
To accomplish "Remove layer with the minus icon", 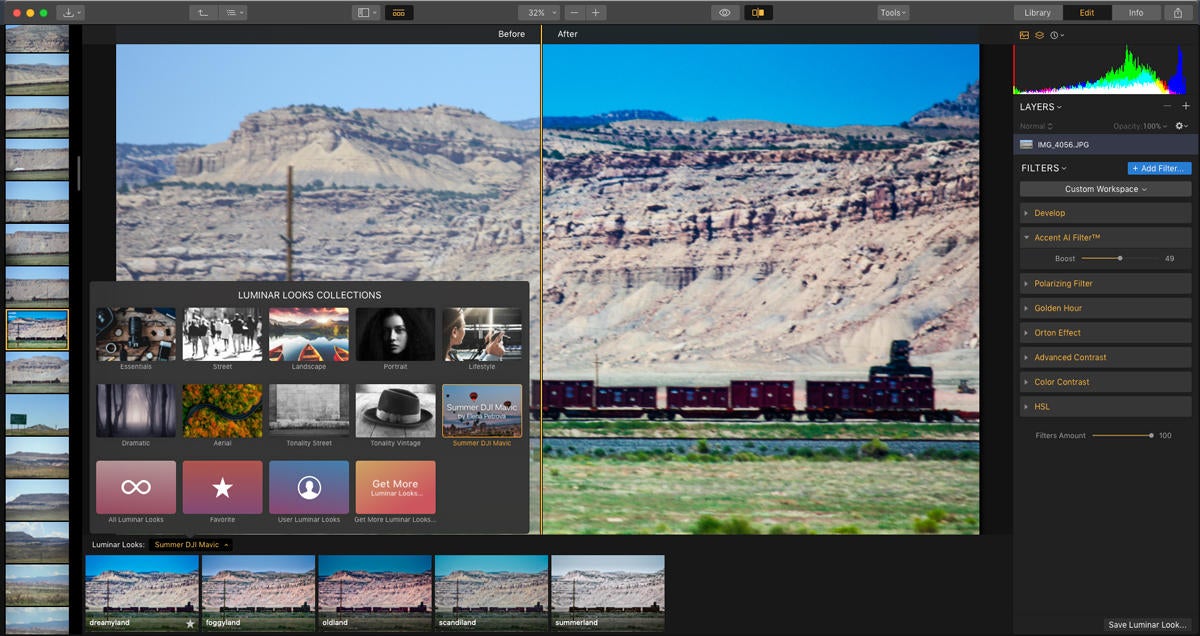I will (x=1166, y=106).
